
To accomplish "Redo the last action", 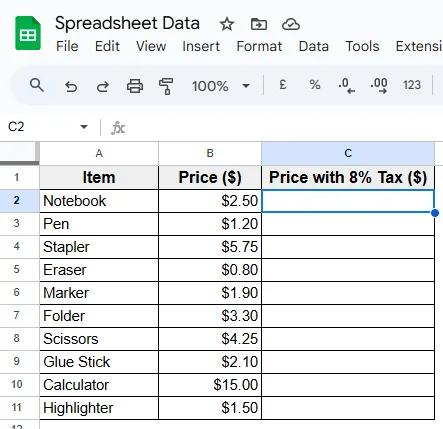I will click(x=103, y=86).
